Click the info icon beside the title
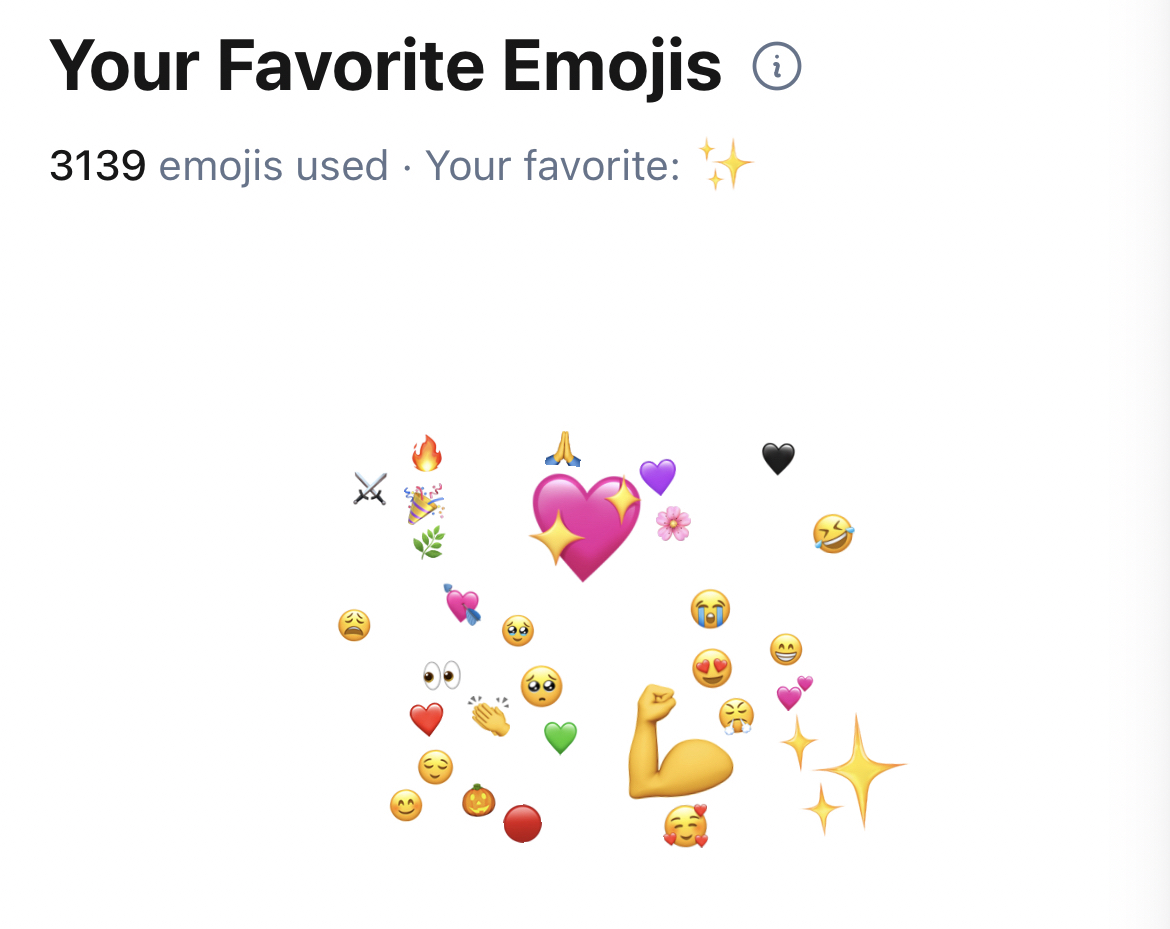The width and height of the screenshot is (1170, 929). pos(777,67)
